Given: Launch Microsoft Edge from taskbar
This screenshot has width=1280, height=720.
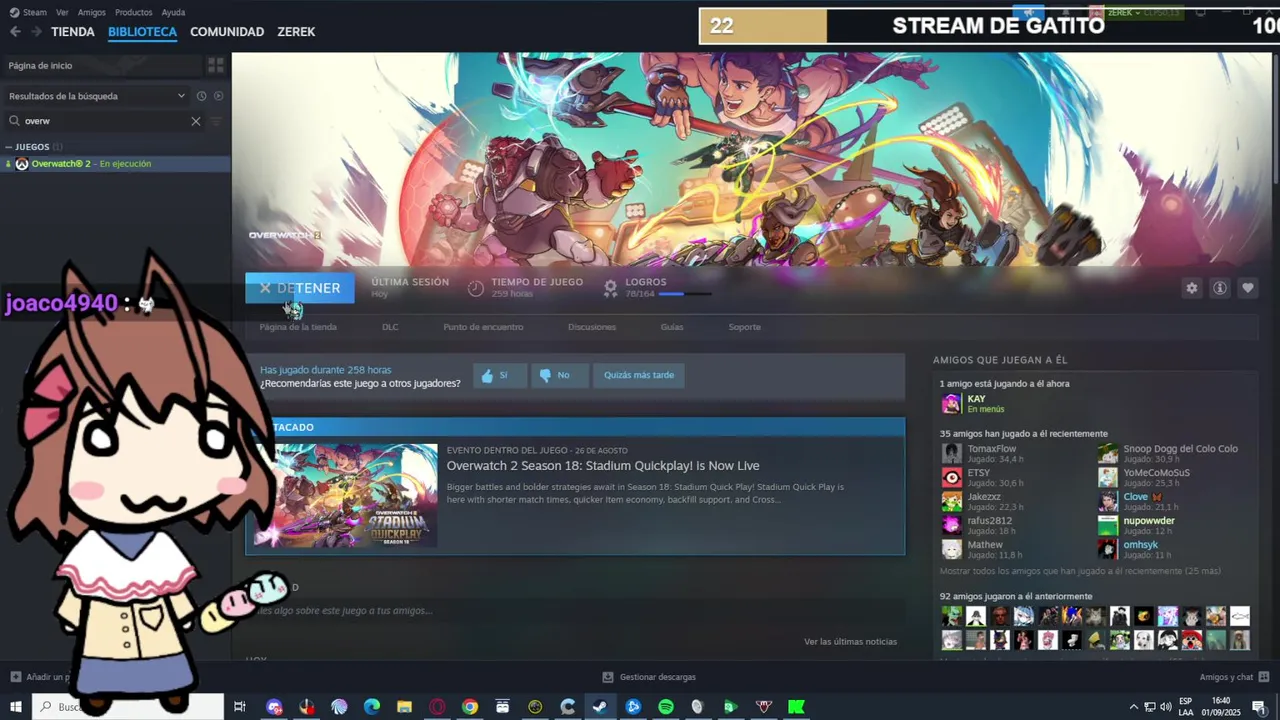Looking at the screenshot, I should coord(372,707).
